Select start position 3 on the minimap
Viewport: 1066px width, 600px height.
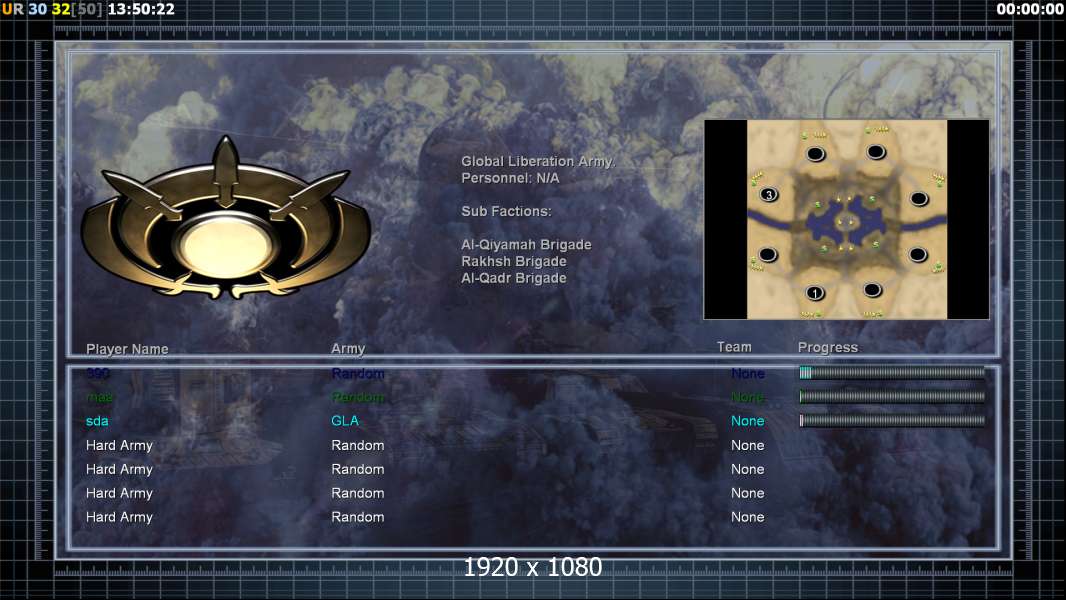pos(769,195)
